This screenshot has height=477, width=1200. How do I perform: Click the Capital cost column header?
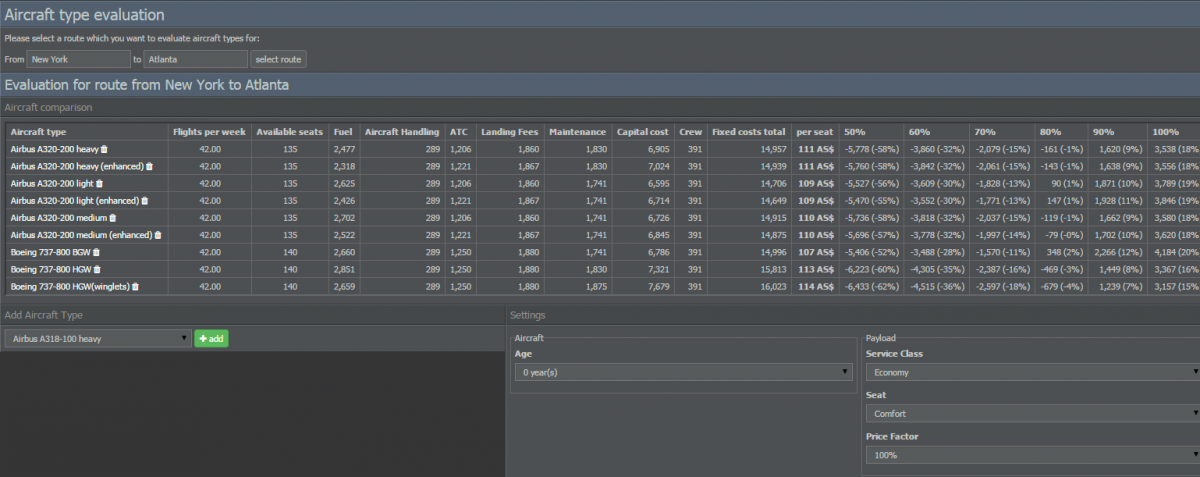coord(644,132)
